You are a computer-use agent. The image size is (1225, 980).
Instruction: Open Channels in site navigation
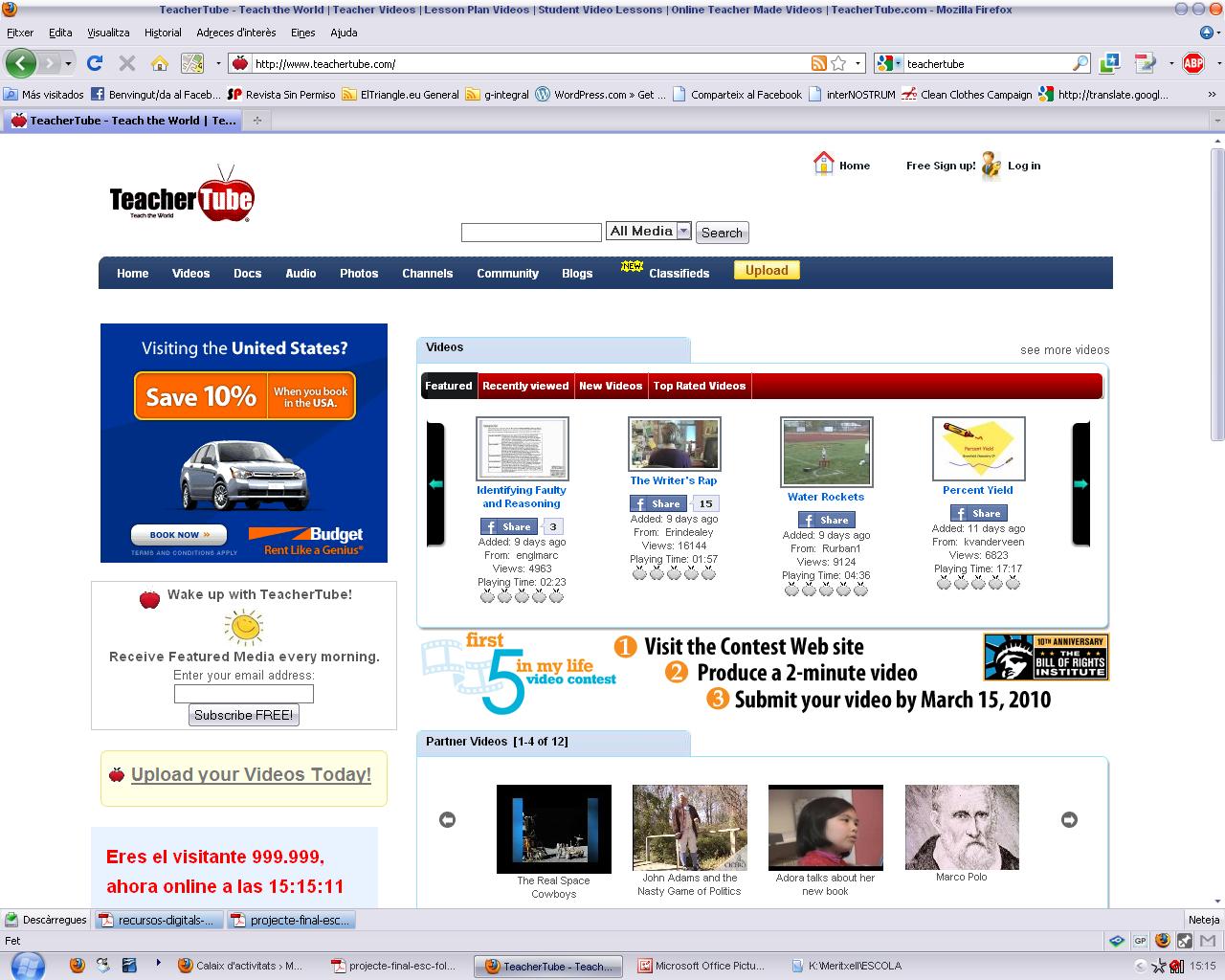(x=427, y=273)
